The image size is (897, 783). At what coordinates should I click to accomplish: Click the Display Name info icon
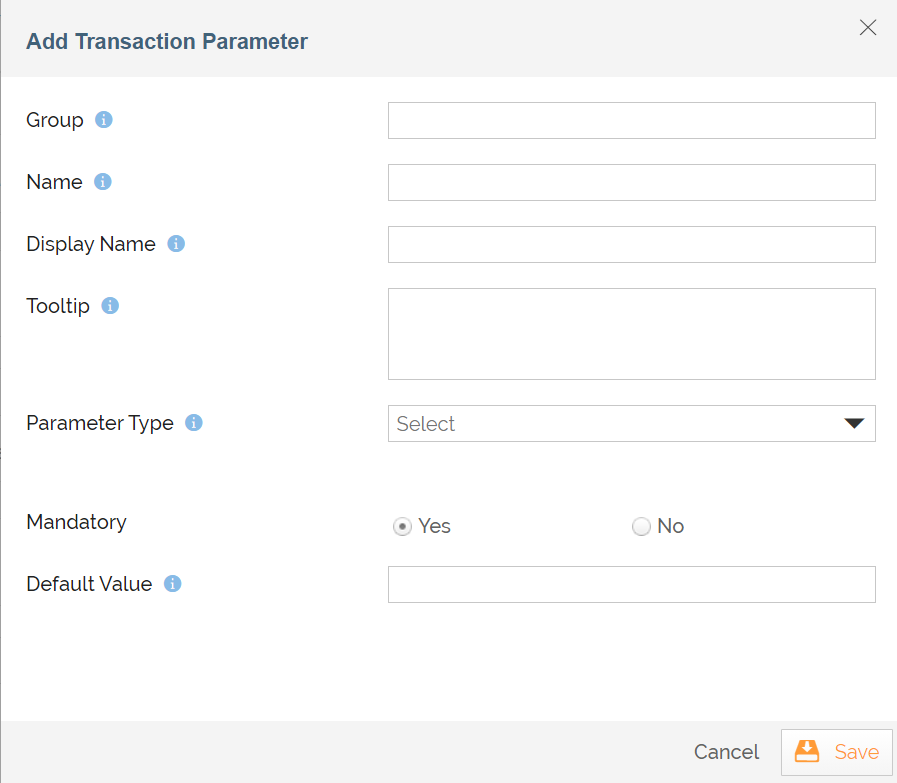(x=176, y=244)
